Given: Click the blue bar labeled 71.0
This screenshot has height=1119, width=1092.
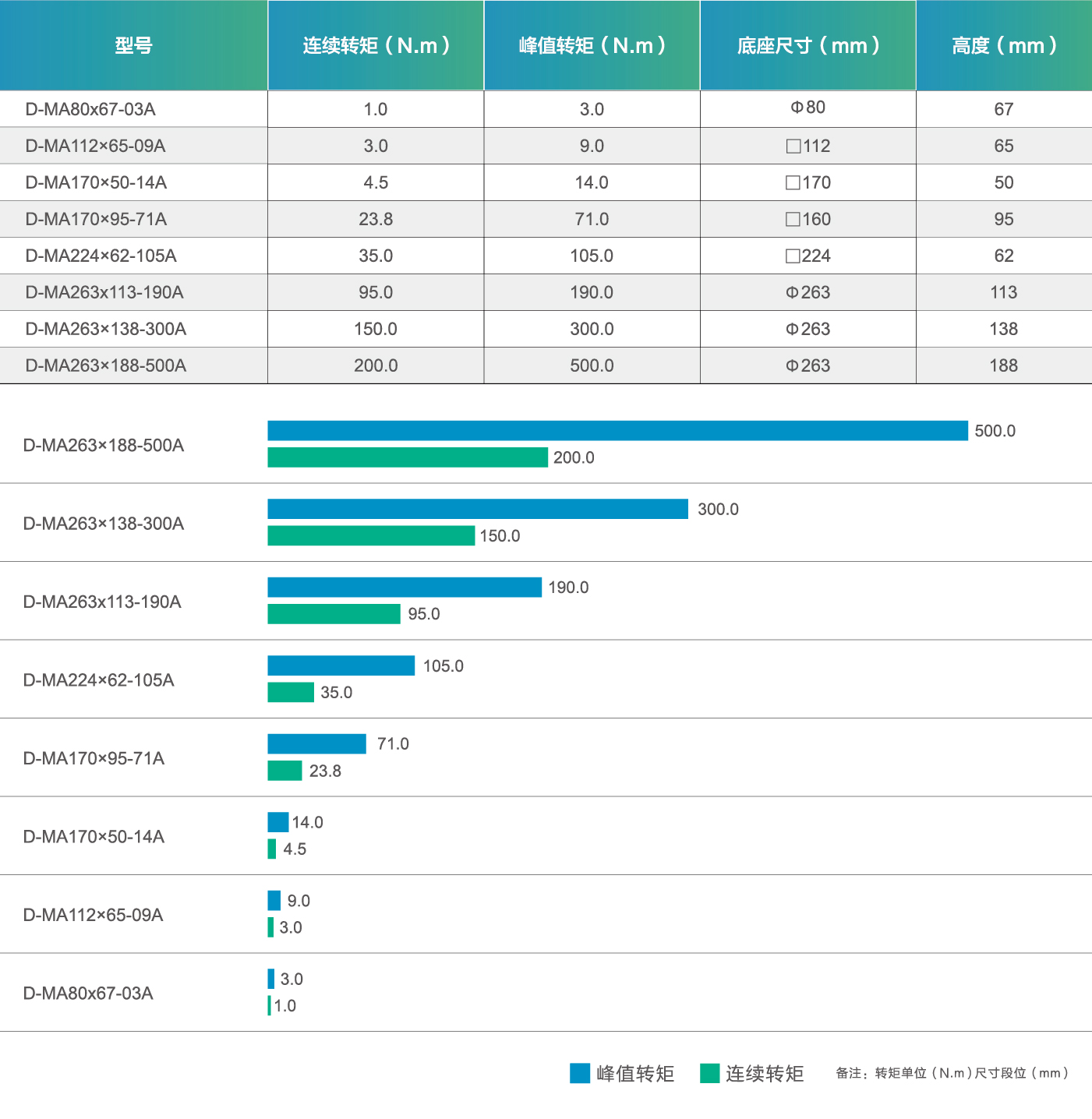Looking at the screenshot, I should tap(316, 743).
